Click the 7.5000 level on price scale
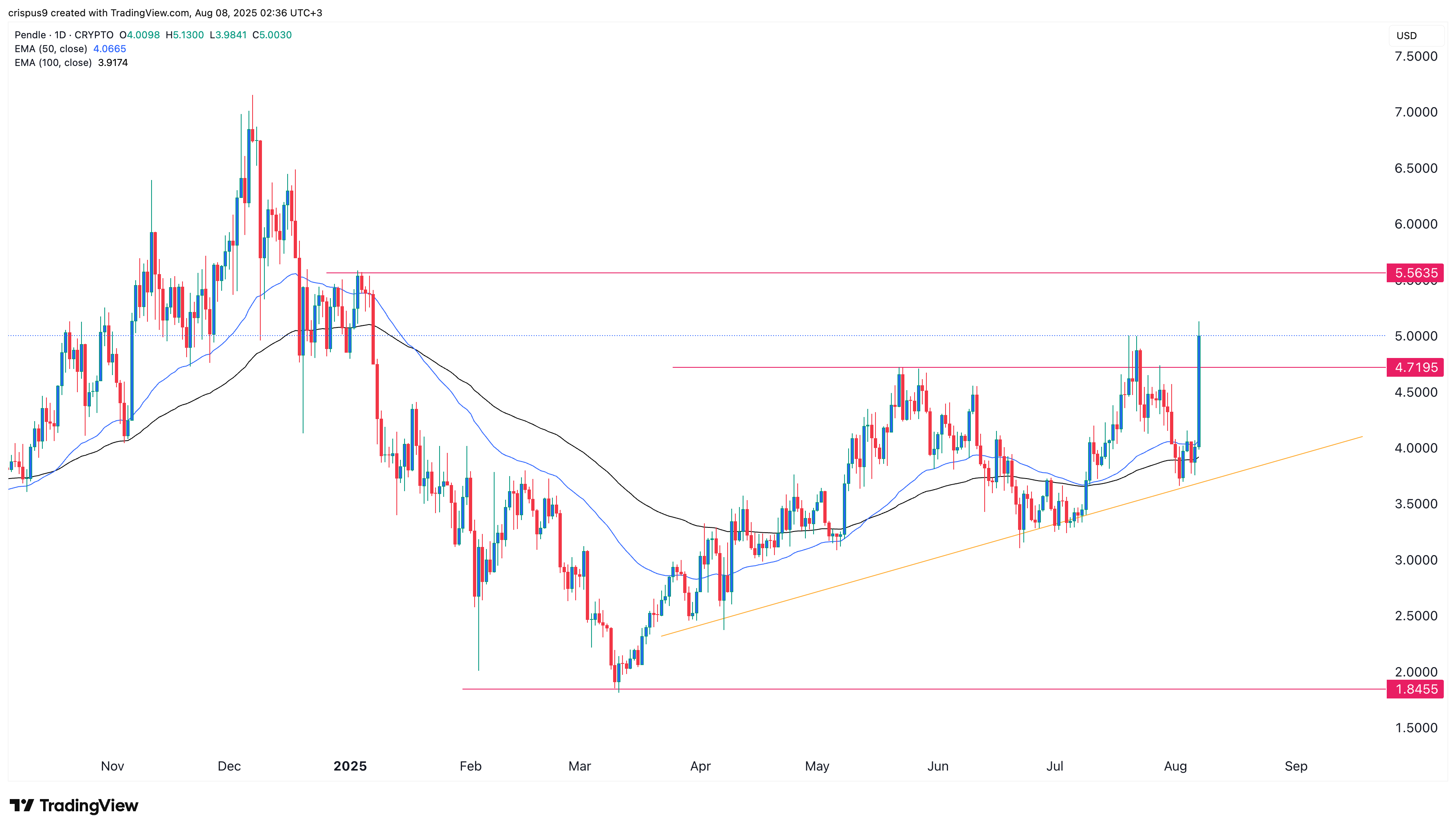This screenshot has height=830, width=1456. tap(1416, 57)
